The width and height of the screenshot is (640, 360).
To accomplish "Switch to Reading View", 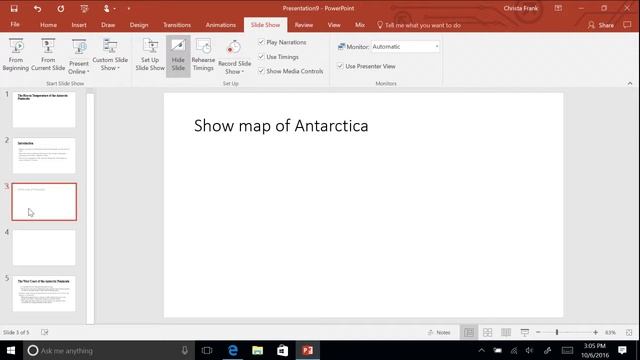I will pyautogui.click(x=506, y=332).
